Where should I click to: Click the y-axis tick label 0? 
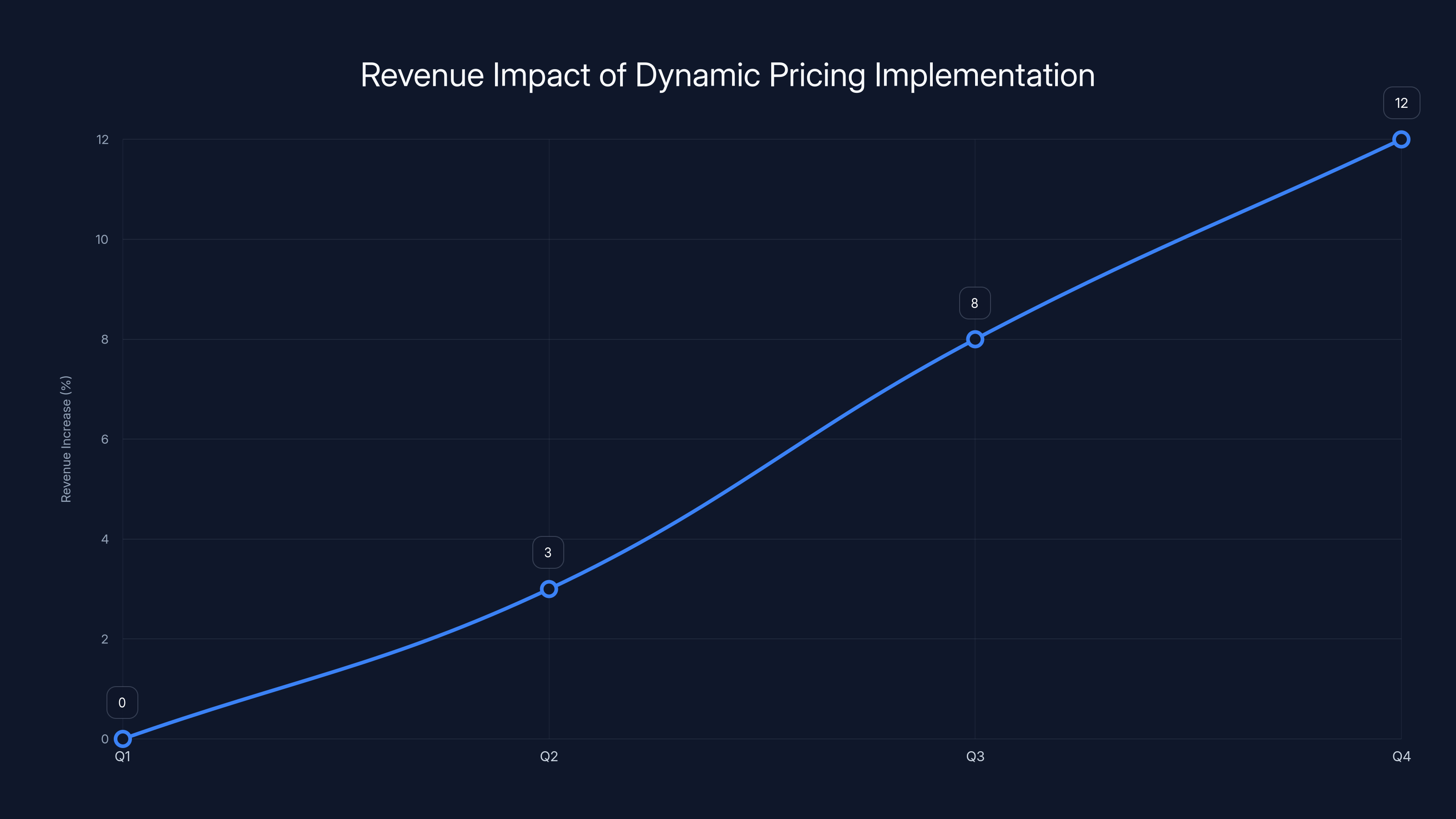pyautogui.click(x=105, y=739)
